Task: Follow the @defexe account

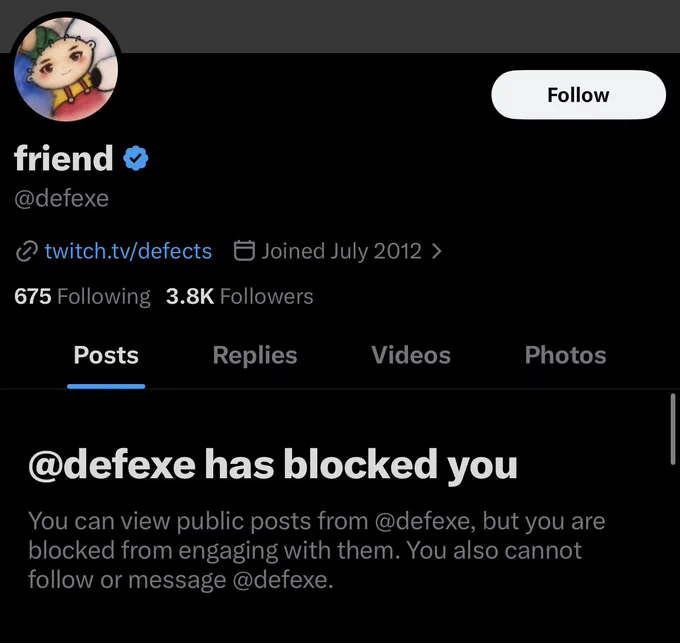Action: (579, 95)
